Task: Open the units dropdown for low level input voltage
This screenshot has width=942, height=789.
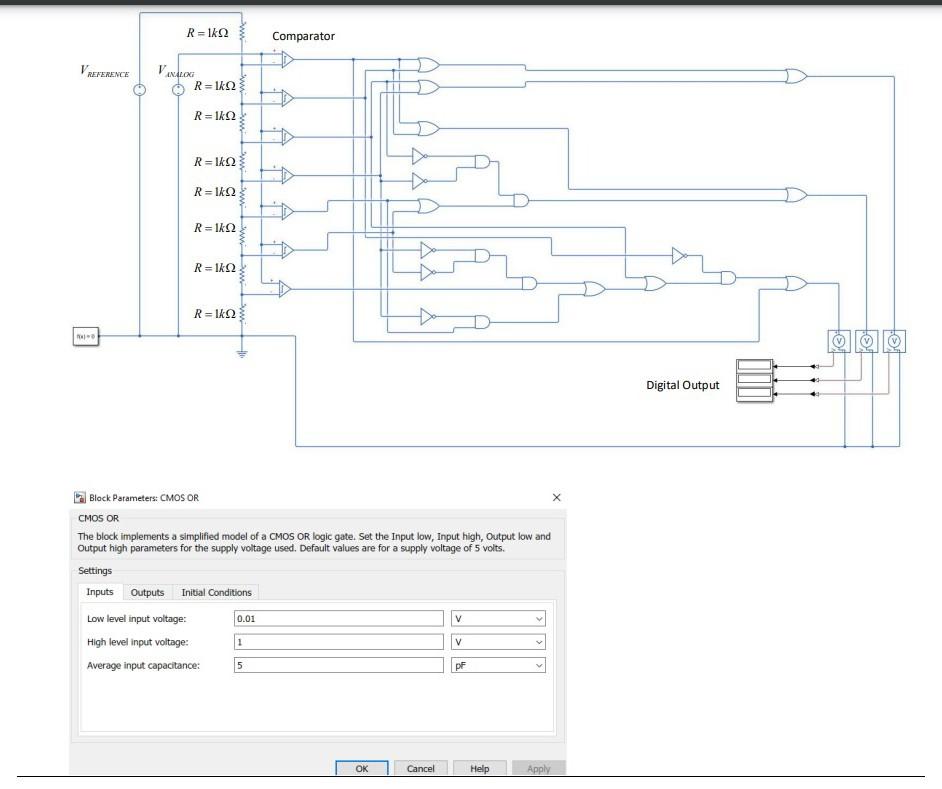Action: [x=536, y=616]
